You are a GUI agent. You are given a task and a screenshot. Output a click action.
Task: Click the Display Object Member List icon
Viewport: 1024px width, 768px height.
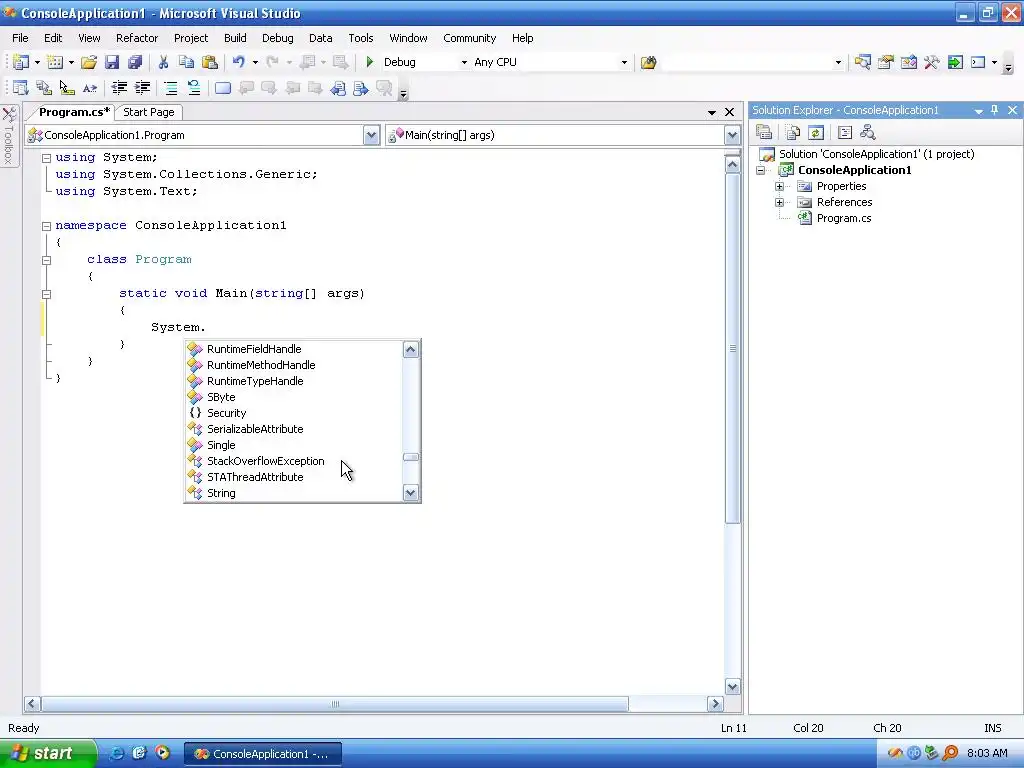21,88
